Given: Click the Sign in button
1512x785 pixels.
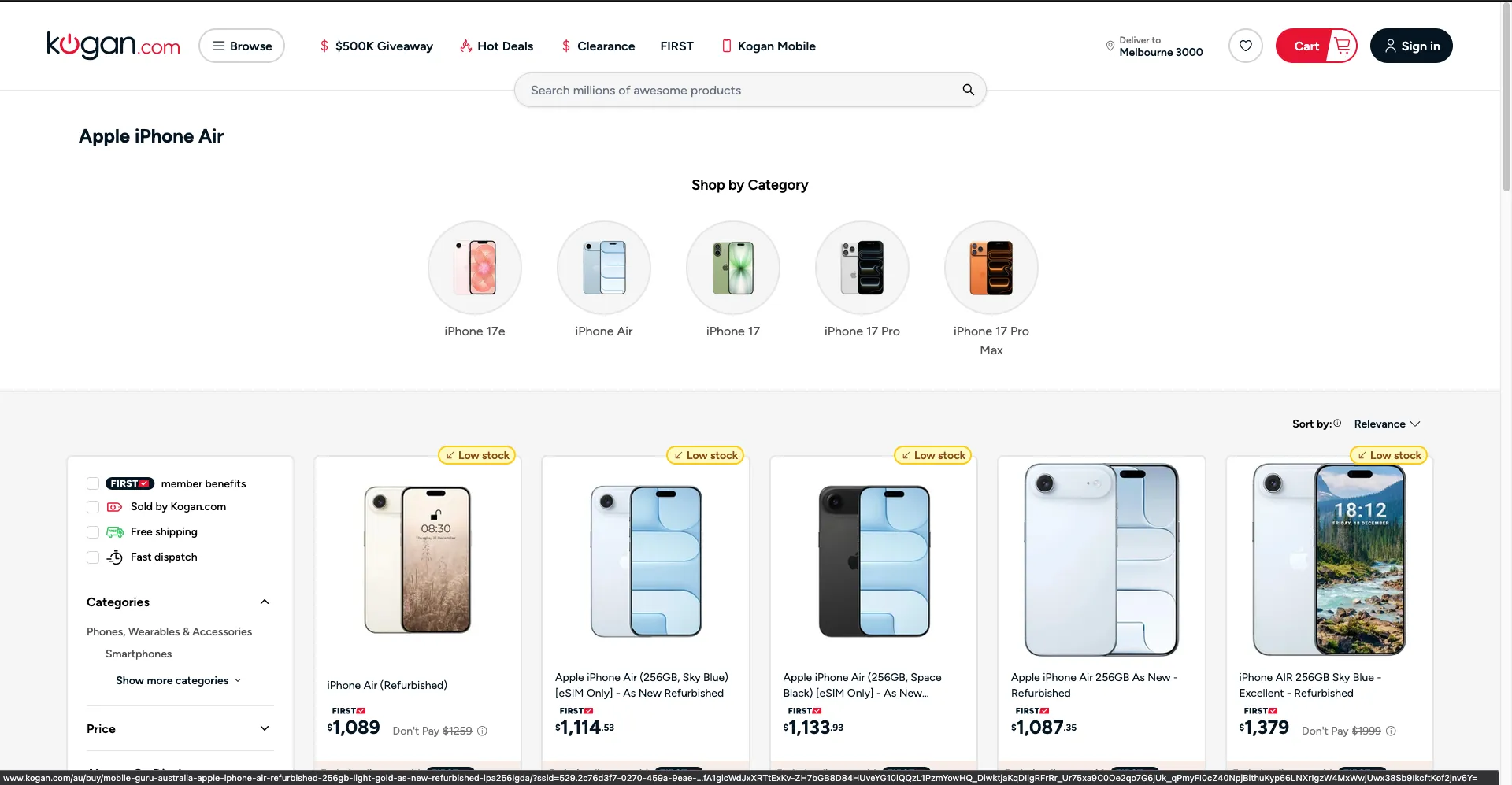Looking at the screenshot, I should click(1411, 46).
